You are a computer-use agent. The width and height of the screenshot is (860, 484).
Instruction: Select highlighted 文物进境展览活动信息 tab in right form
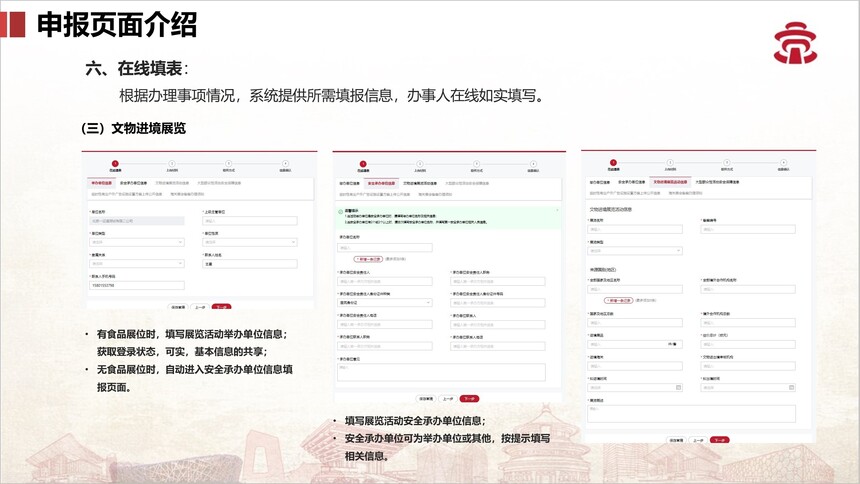670,182
